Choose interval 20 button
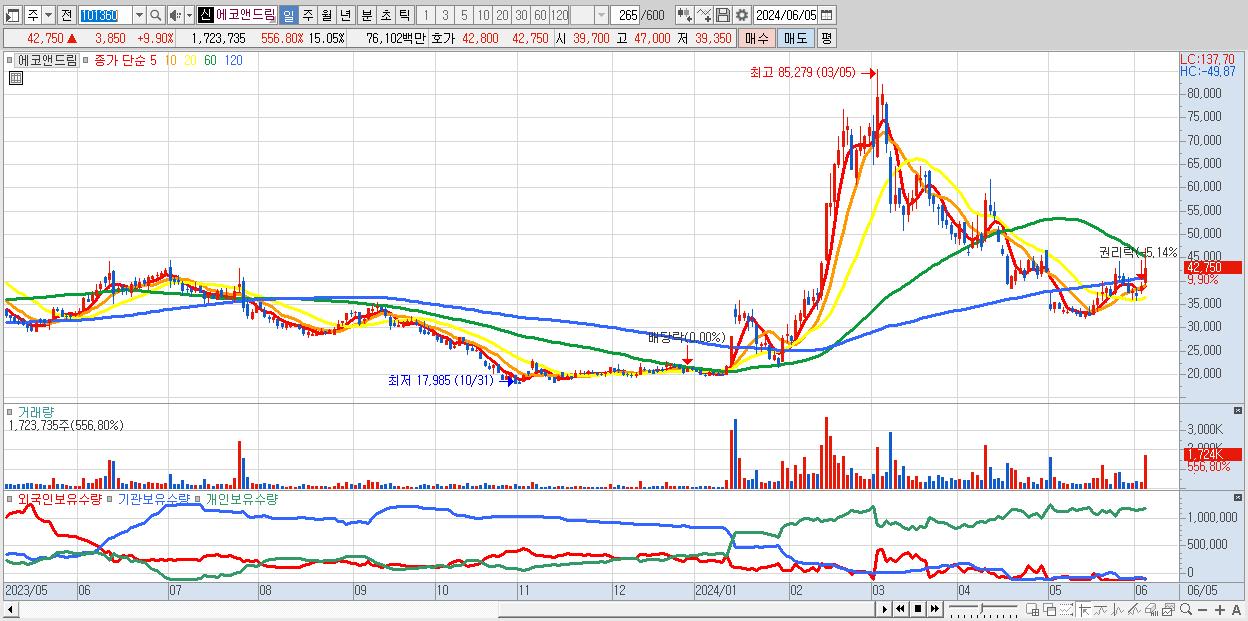The image size is (1248, 621). pyautogui.click(x=502, y=15)
